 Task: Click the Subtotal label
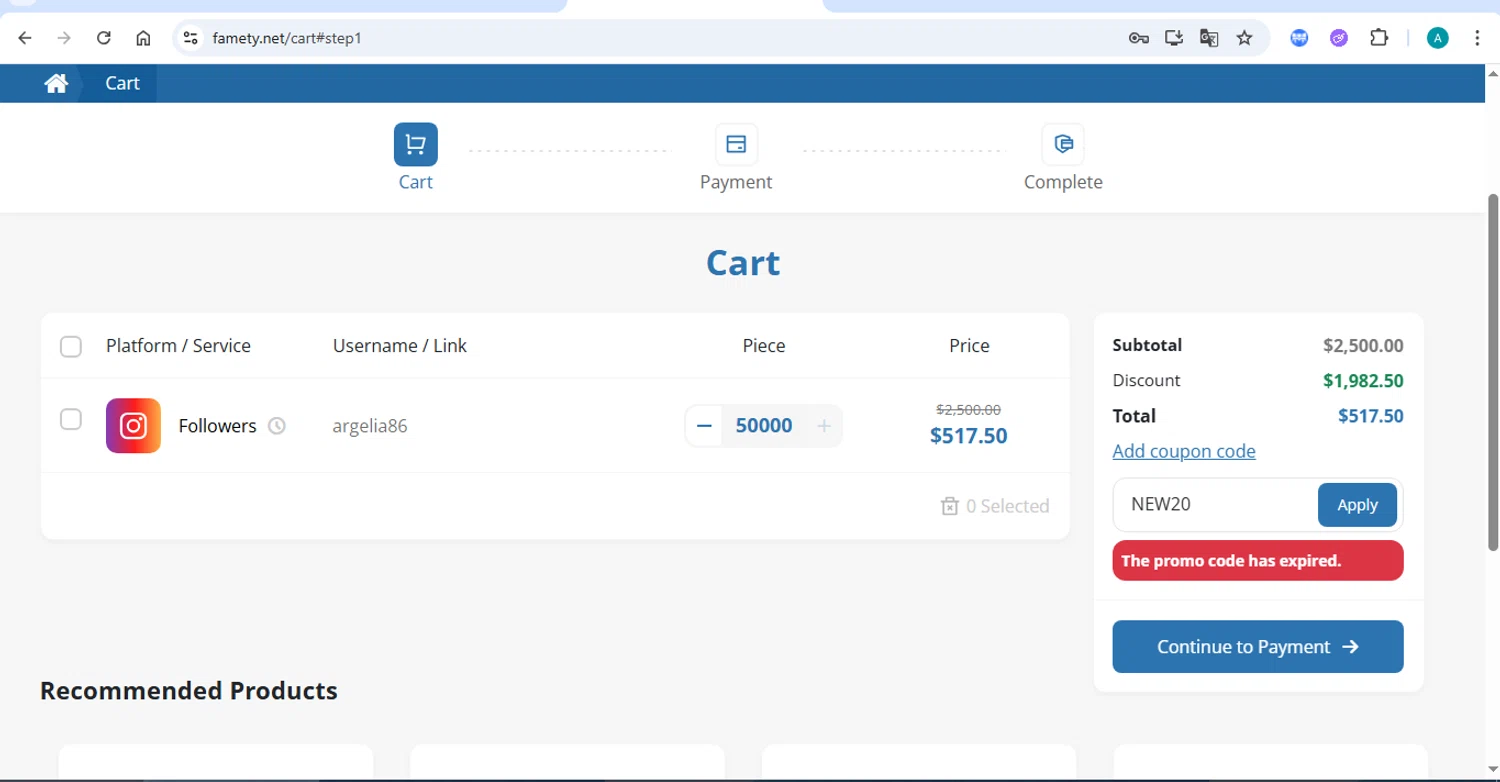click(x=1147, y=345)
